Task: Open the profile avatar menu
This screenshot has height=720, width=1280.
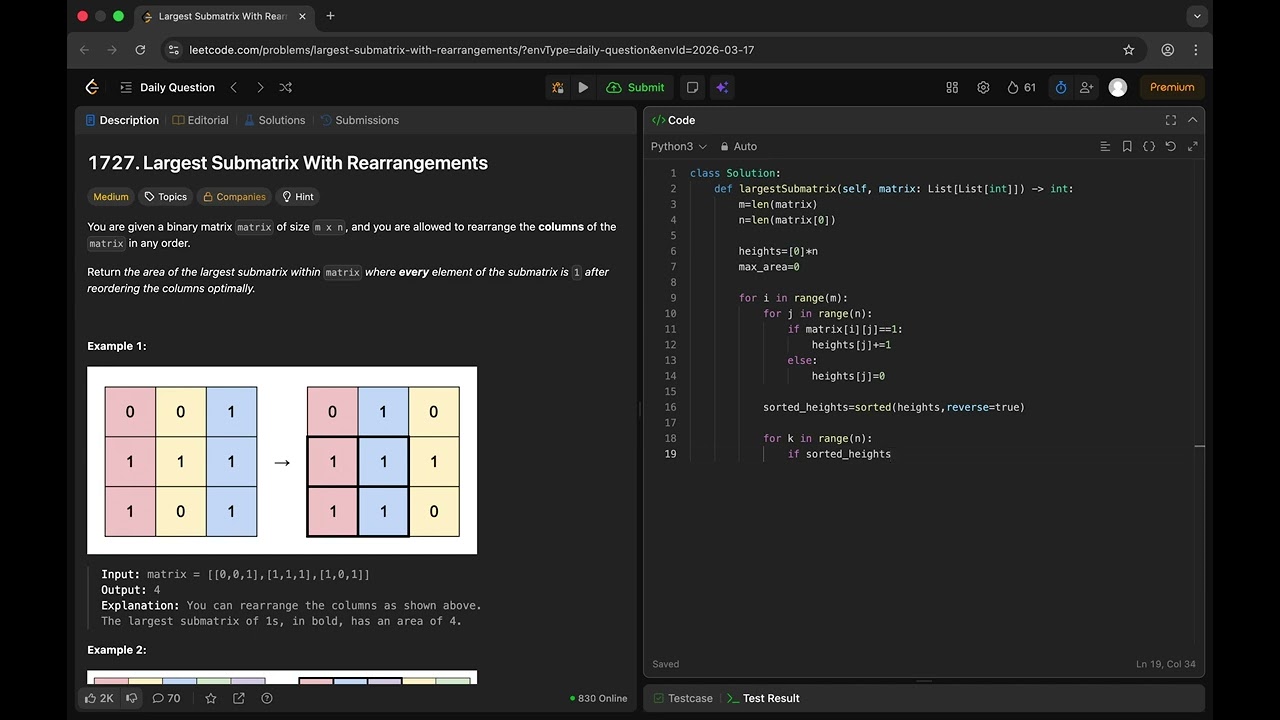Action: click(x=1118, y=87)
